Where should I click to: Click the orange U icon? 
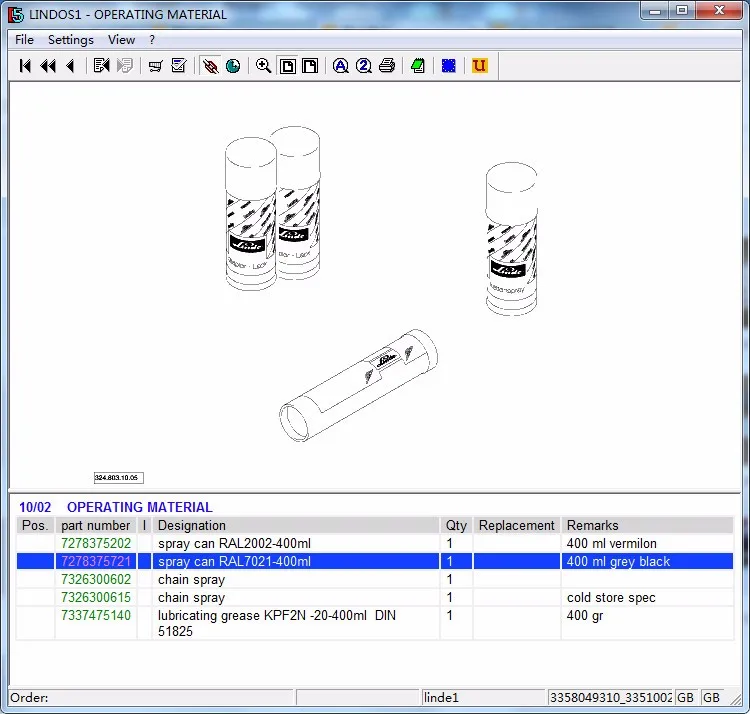[x=479, y=66]
